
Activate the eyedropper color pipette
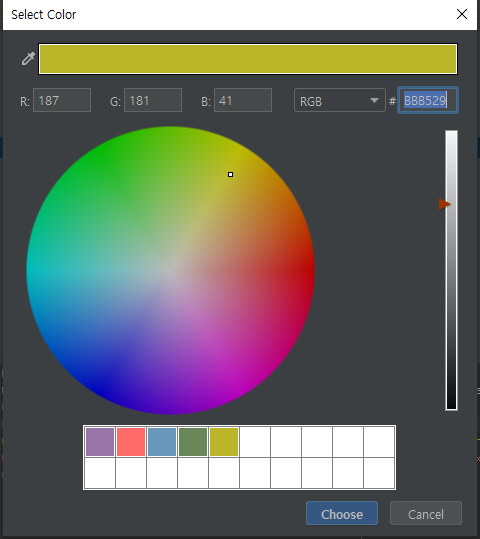pos(28,59)
